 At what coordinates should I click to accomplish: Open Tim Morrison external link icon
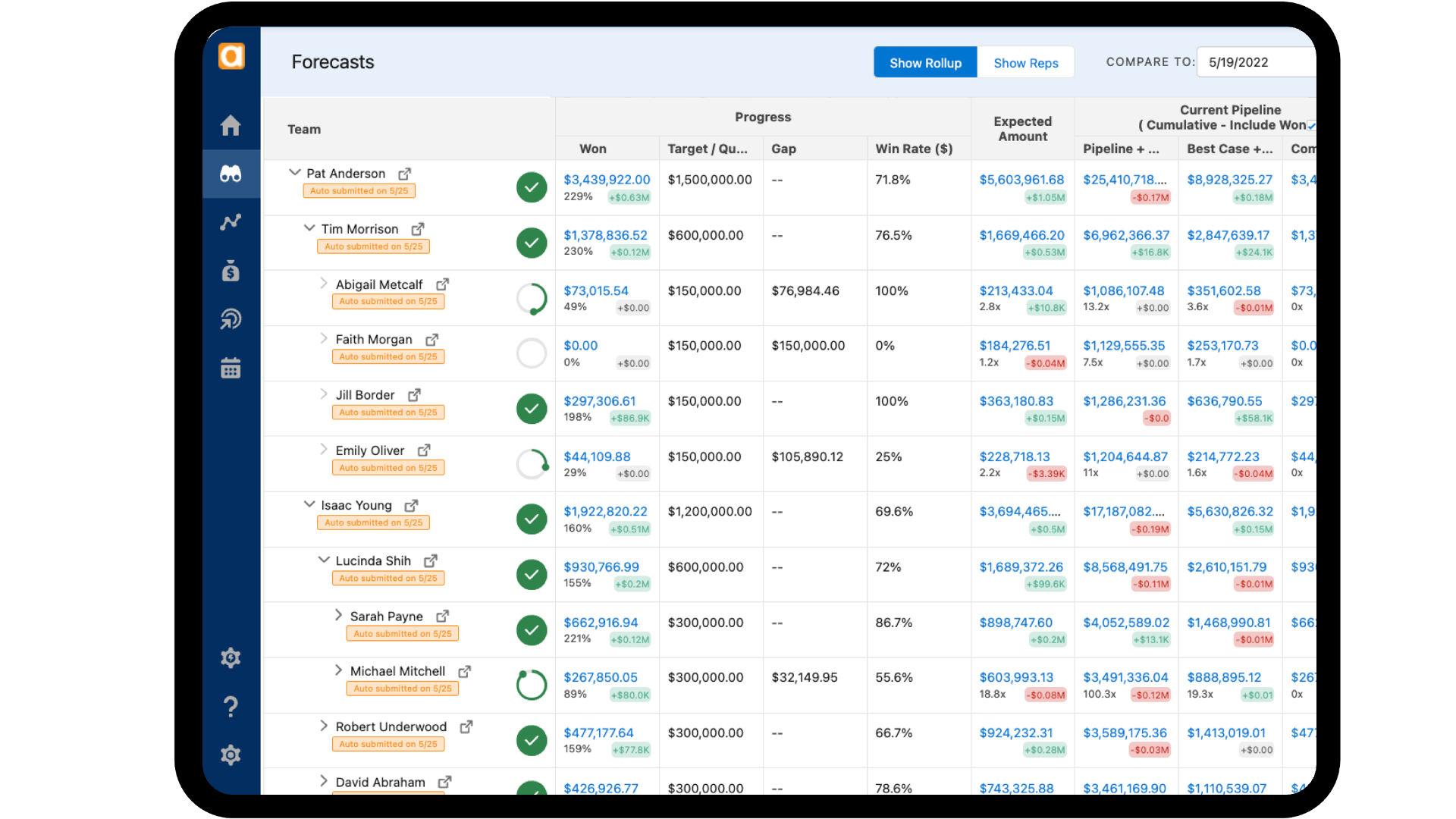[418, 229]
